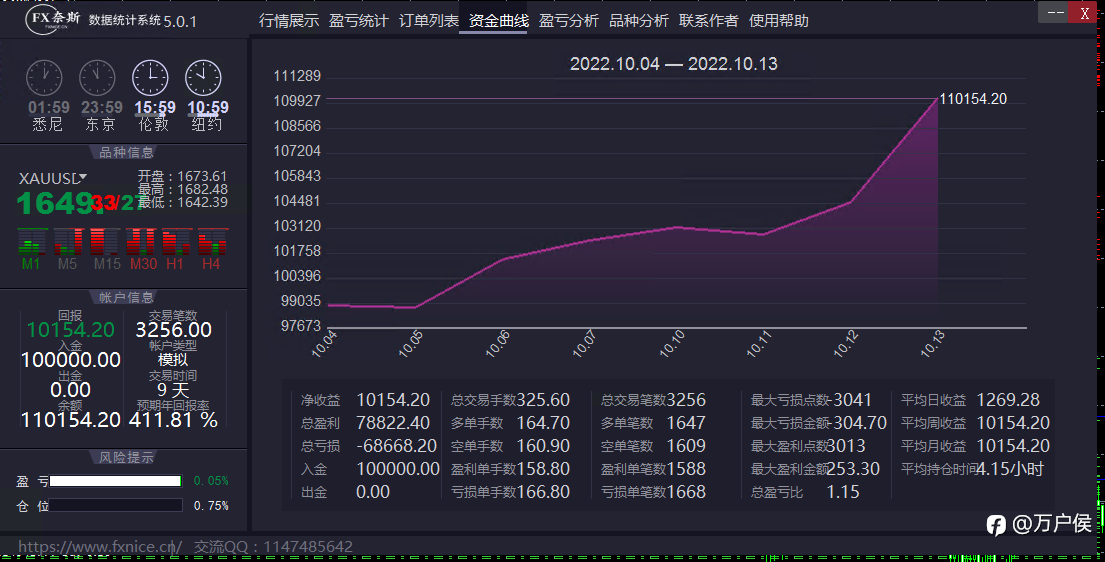
Task: Click the 空单笔数 value 1609
Action: coord(686,446)
